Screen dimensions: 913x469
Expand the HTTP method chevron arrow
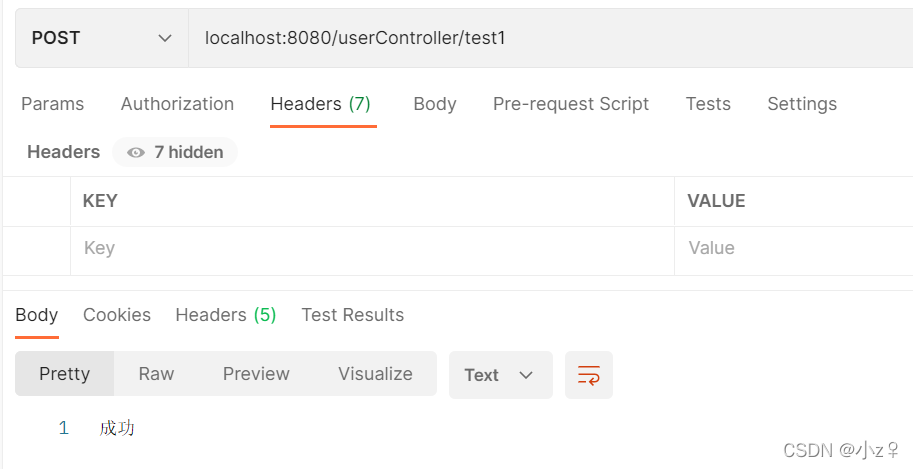coord(165,38)
